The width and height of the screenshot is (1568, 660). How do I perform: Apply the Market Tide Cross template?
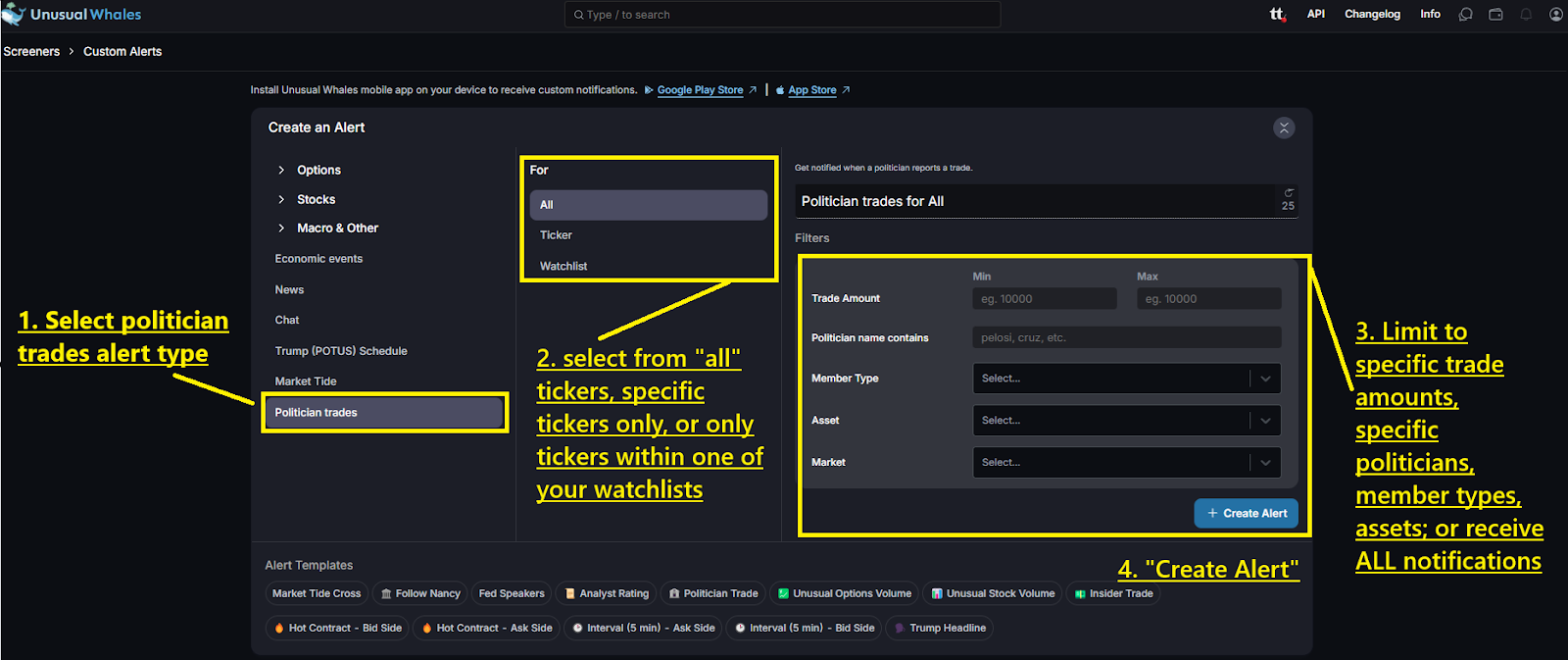[x=317, y=593]
